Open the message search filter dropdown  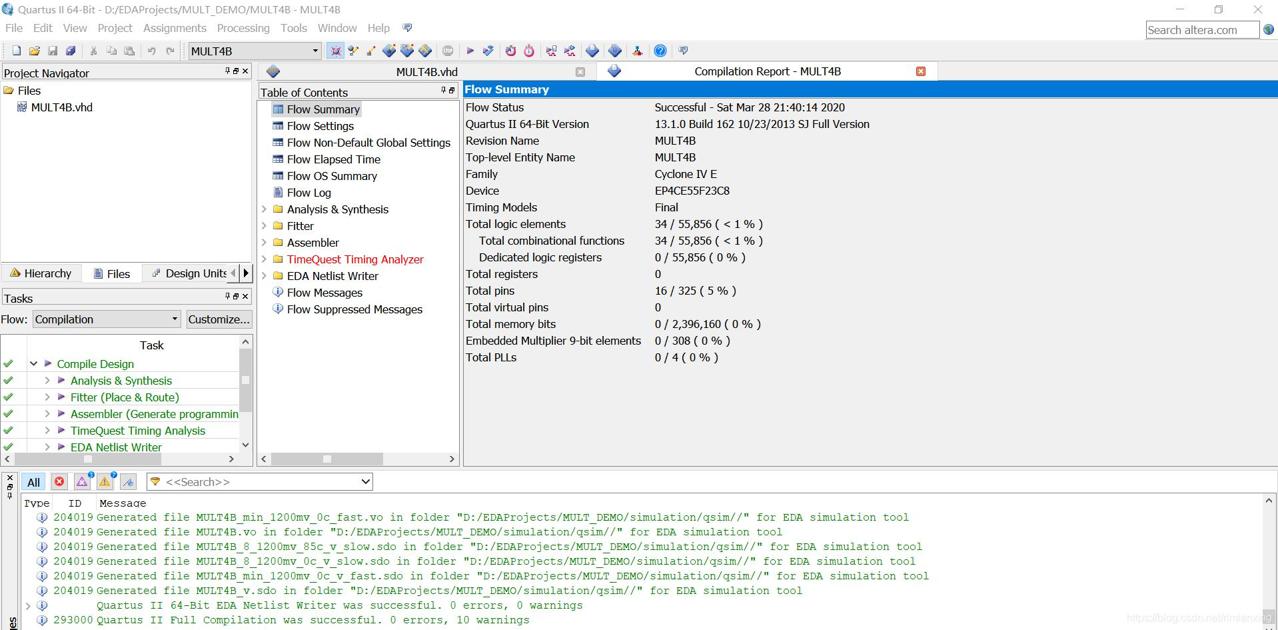pos(365,482)
